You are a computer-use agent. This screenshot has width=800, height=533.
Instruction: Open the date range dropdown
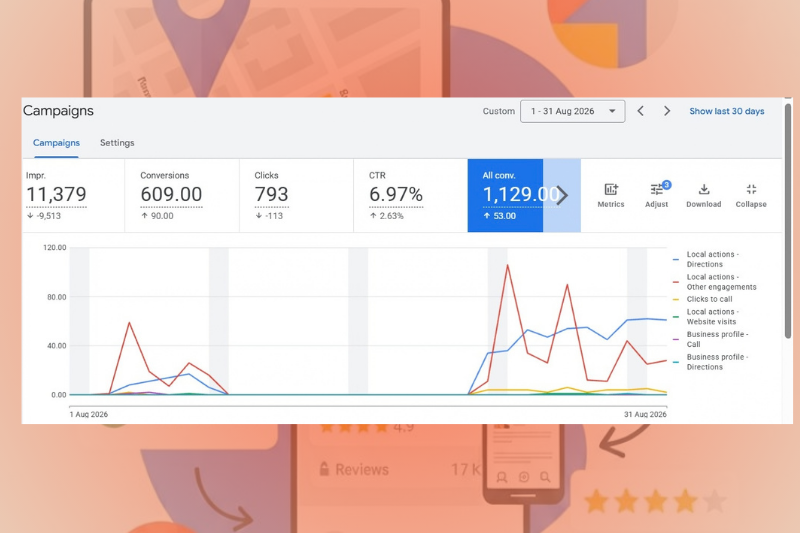point(572,111)
